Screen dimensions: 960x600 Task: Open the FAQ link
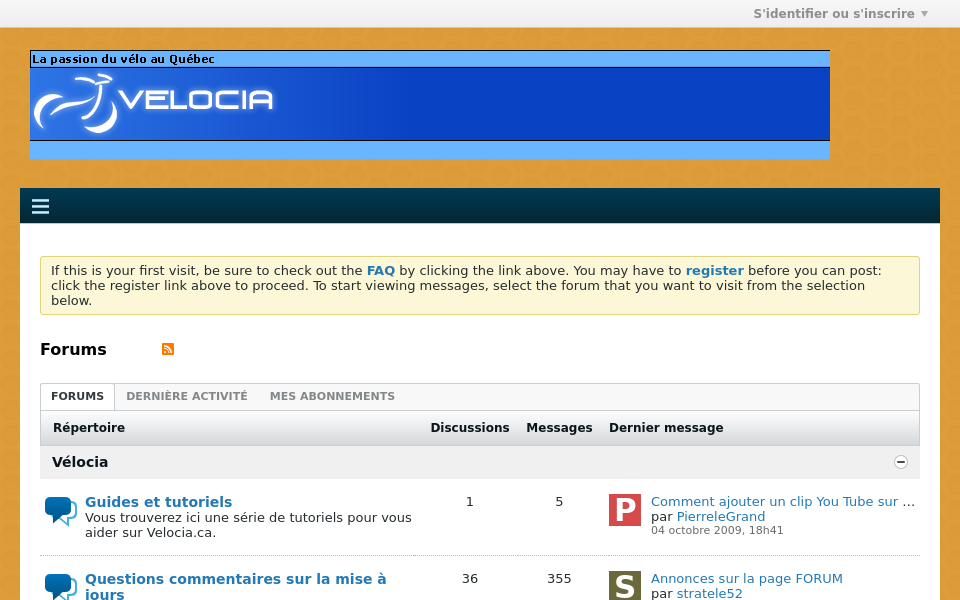click(x=380, y=270)
